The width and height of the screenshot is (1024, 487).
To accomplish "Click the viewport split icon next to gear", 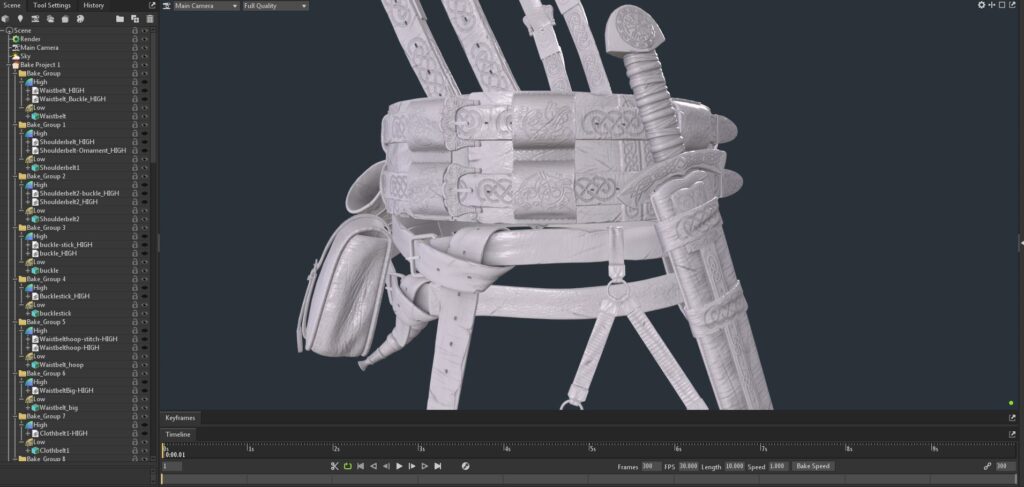I will click(x=991, y=5).
